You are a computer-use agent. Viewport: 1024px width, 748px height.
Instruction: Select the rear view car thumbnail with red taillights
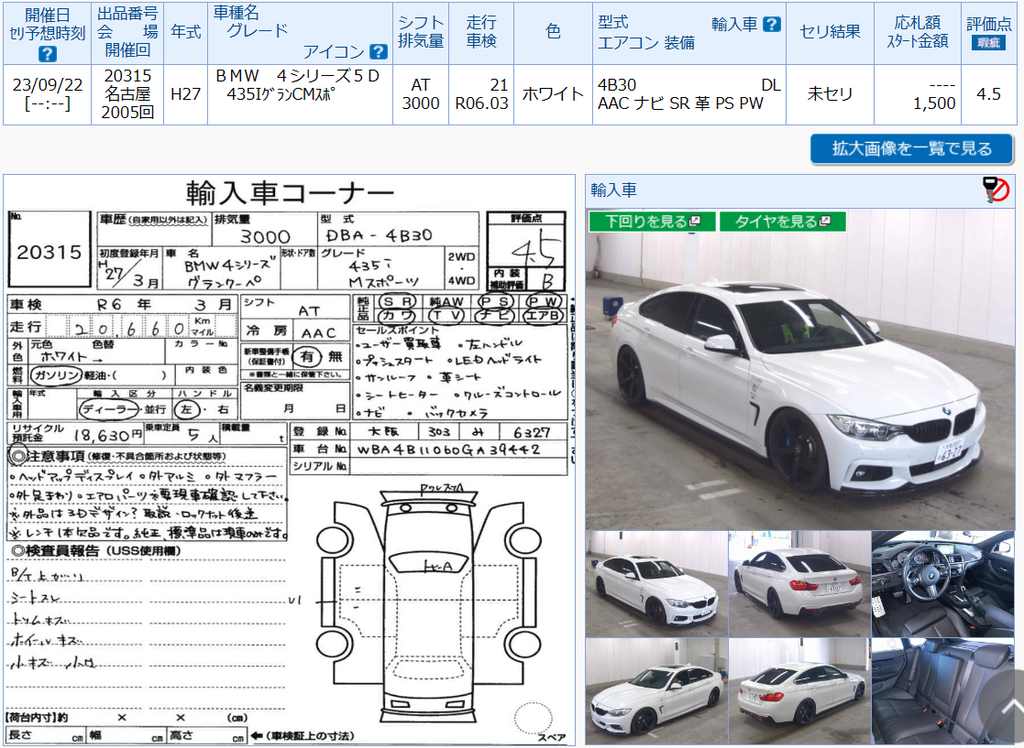pyautogui.click(x=799, y=584)
